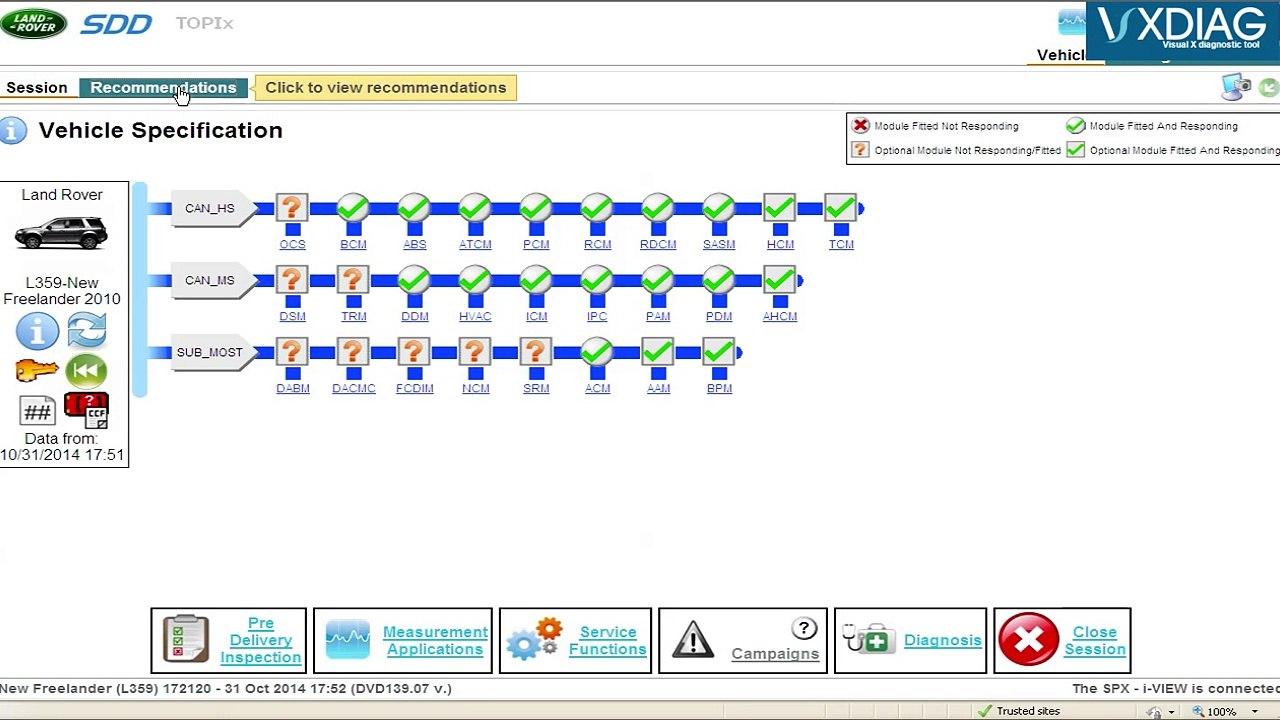This screenshot has width=1280, height=720.
Task: Refresh vehicle data with the blue arrows icon
Action: click(86, 331)
